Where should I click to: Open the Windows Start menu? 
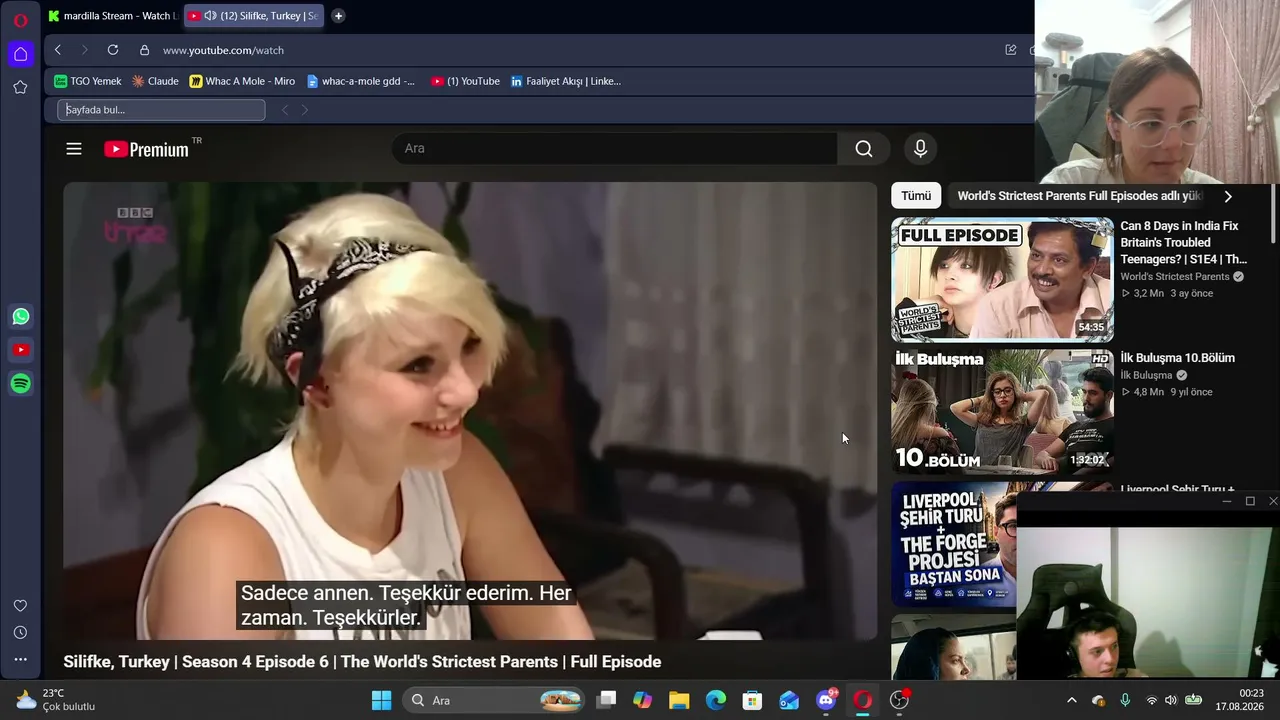coord(381,700)
